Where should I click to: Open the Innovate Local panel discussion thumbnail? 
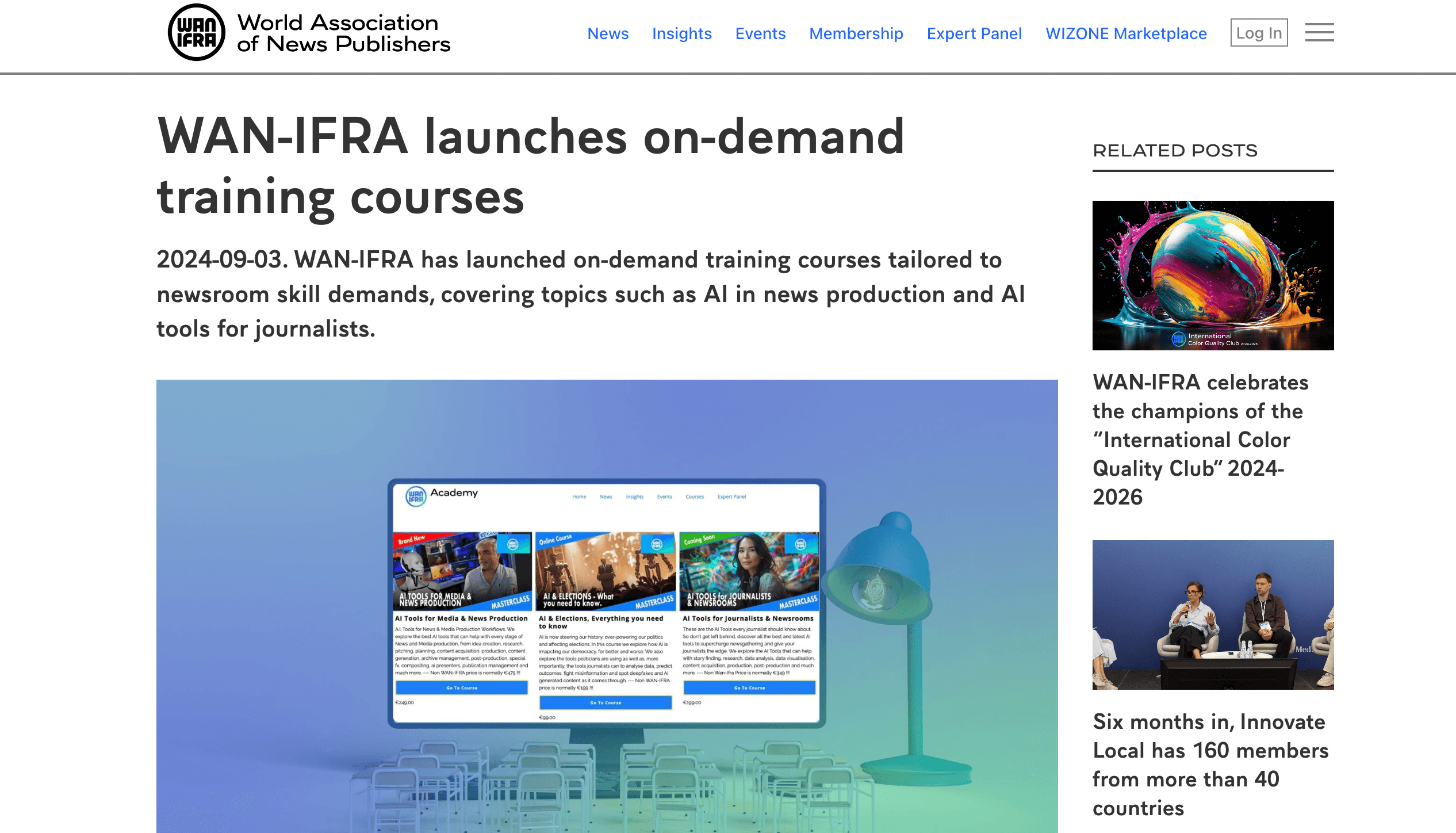point(1213,615)
